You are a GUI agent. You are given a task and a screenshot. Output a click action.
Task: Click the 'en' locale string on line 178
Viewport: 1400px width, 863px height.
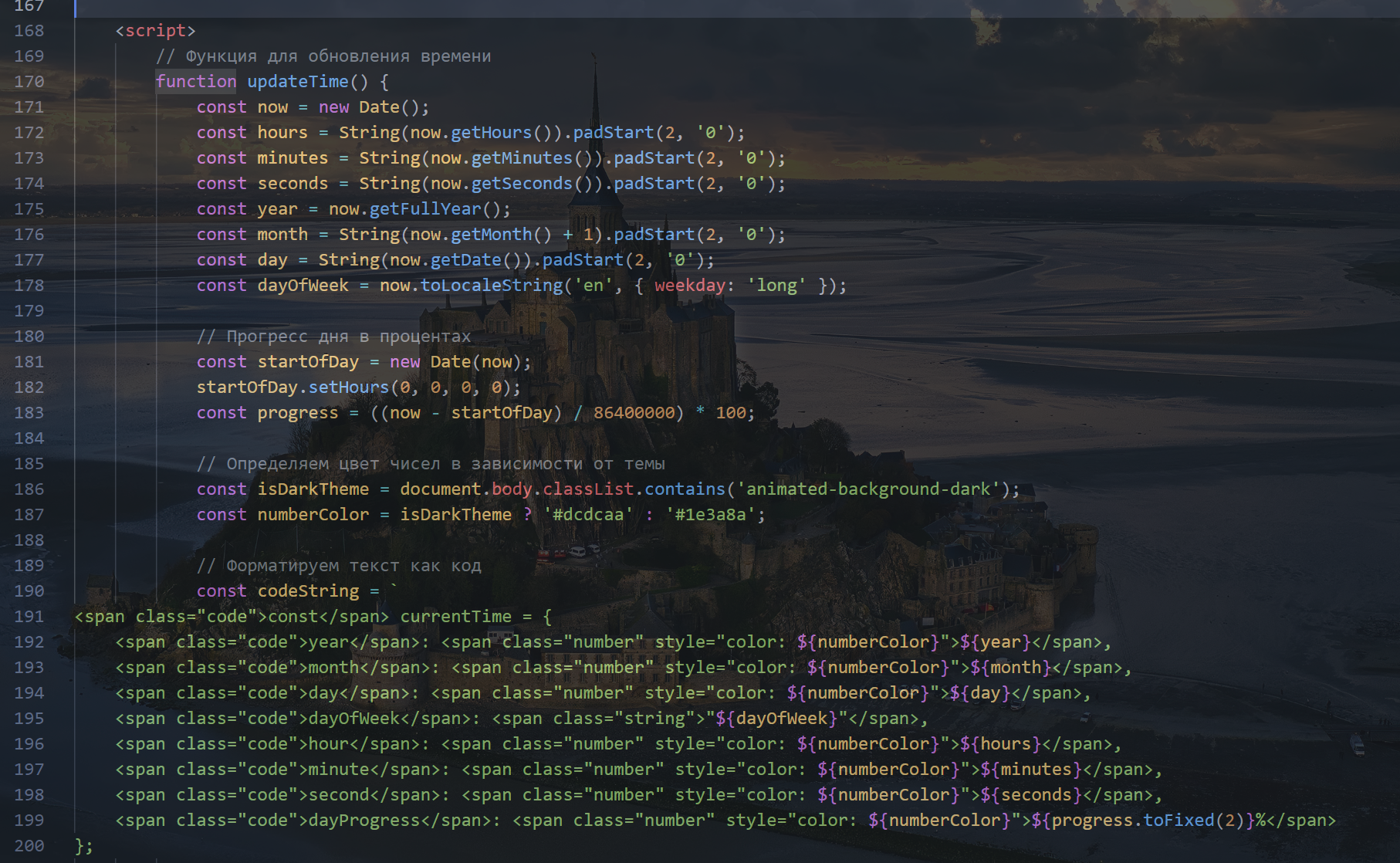click(593, 286)
